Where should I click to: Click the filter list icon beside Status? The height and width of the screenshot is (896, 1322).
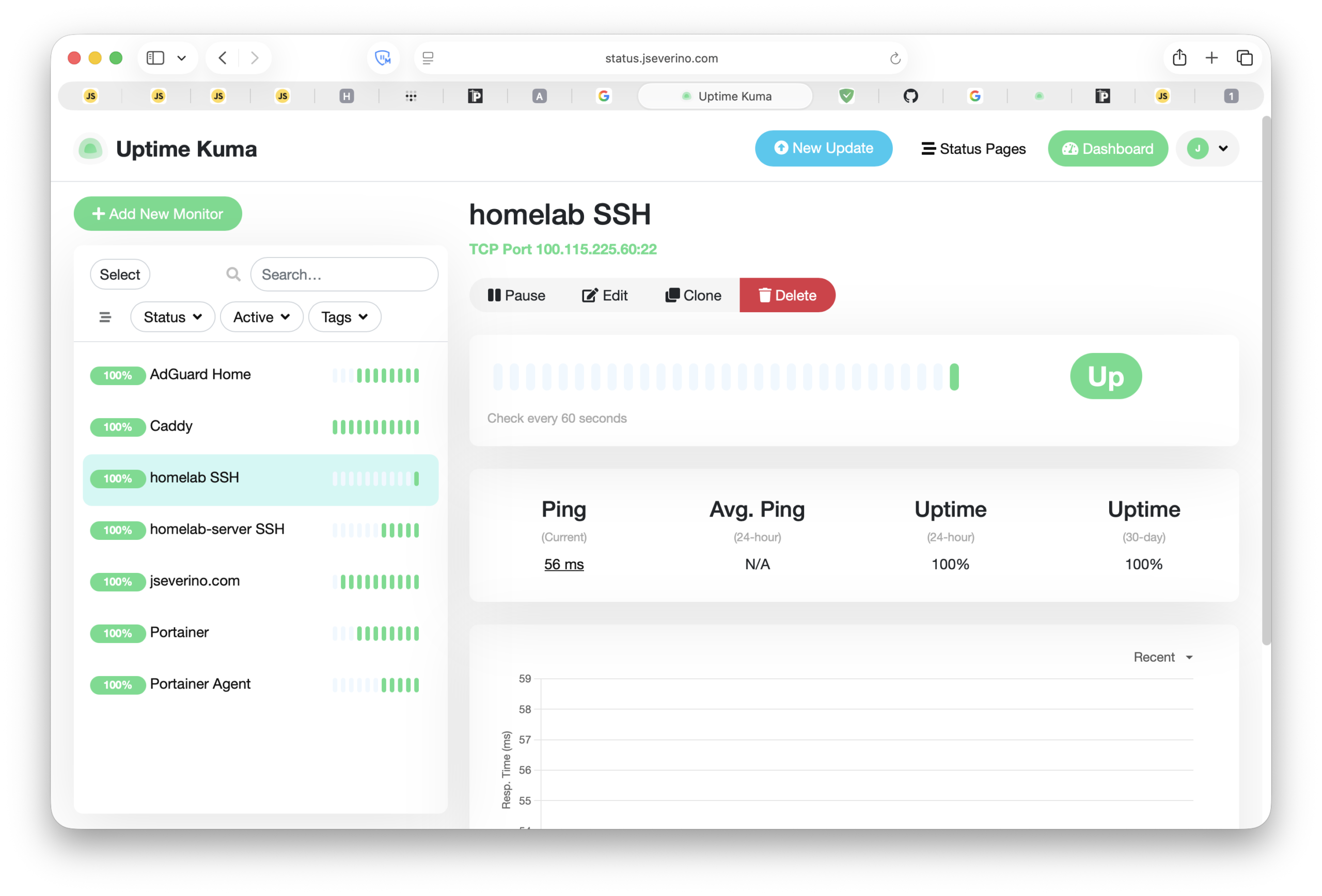tap(105, 317)
